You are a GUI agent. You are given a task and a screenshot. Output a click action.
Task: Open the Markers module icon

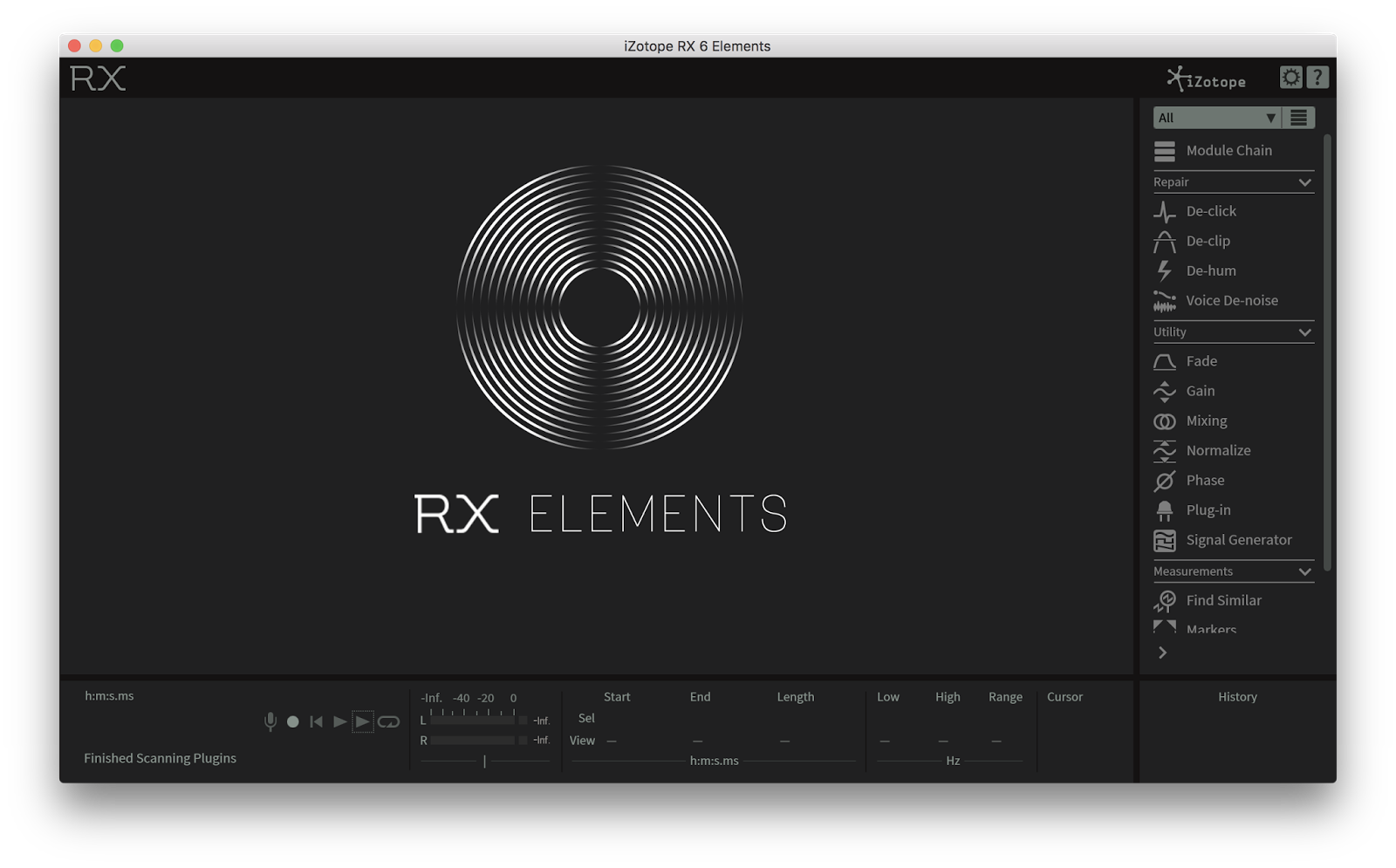(x=1164, y=626)
